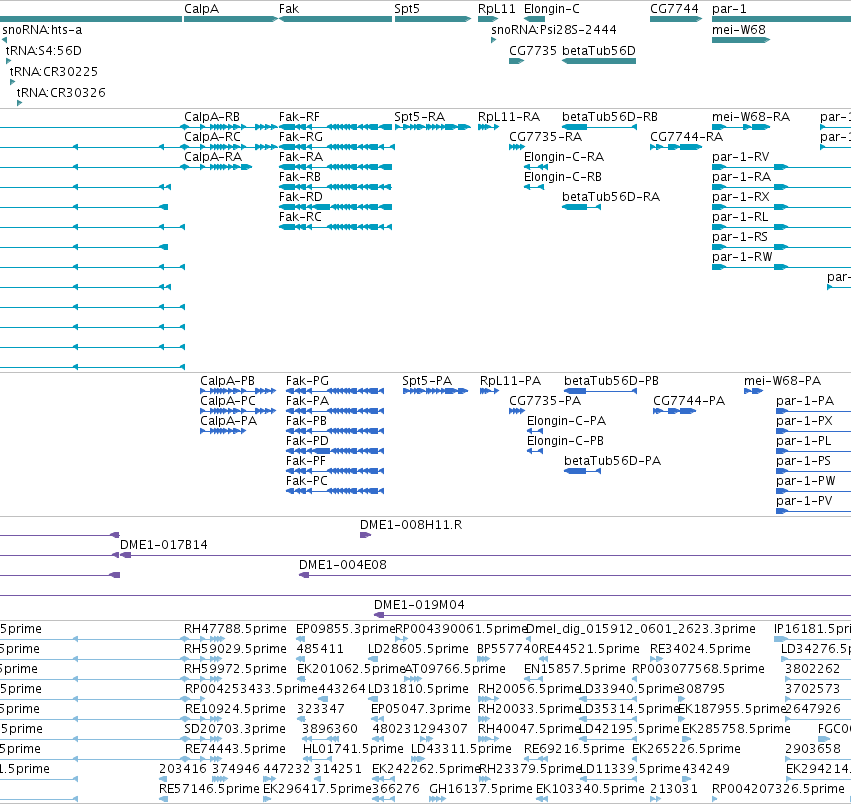This screenshot has width=851, height=804.
Task: Open DME1-008H11.R clone label
Action: point(411,525)
